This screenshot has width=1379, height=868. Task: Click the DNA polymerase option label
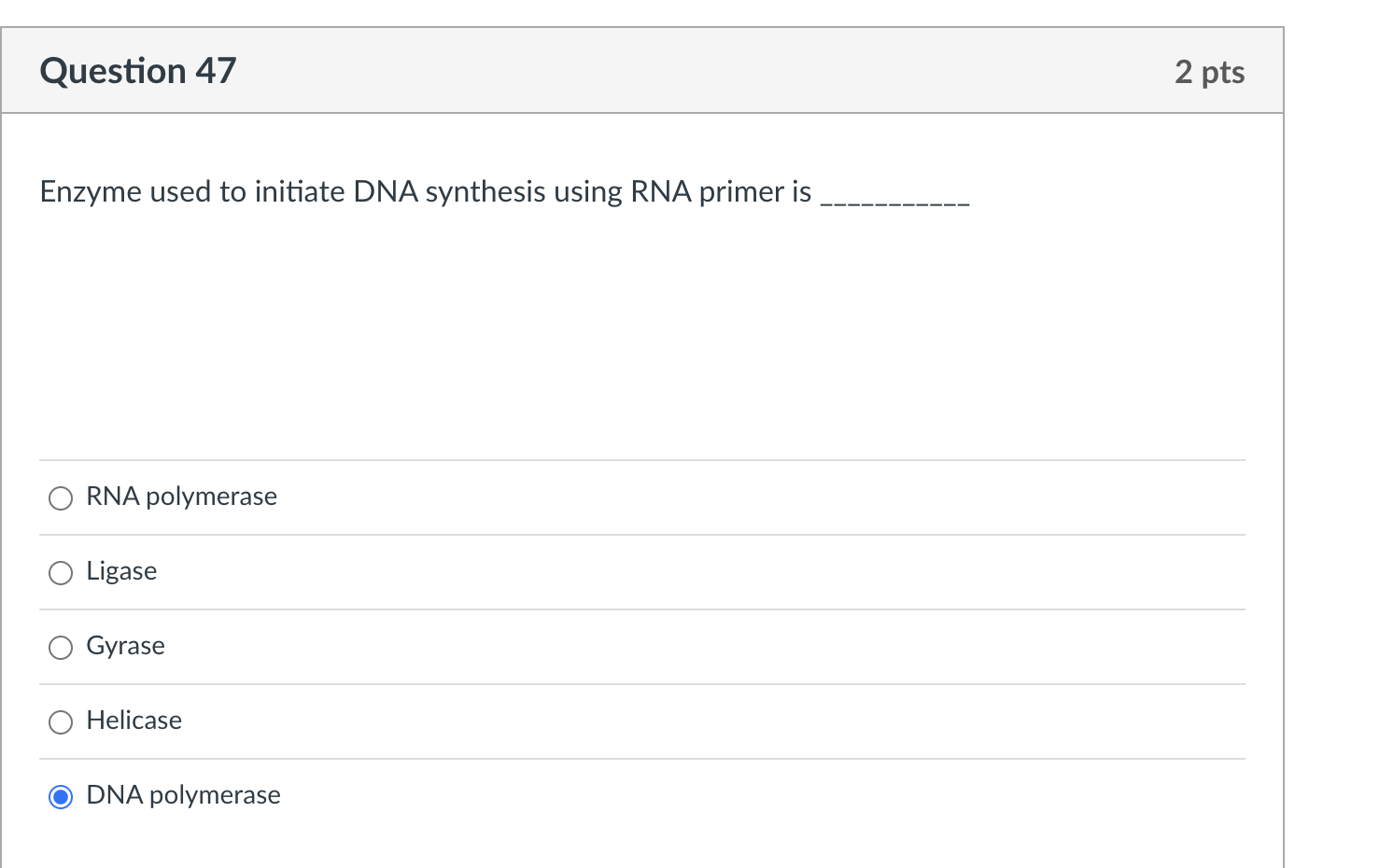point(183,795)
